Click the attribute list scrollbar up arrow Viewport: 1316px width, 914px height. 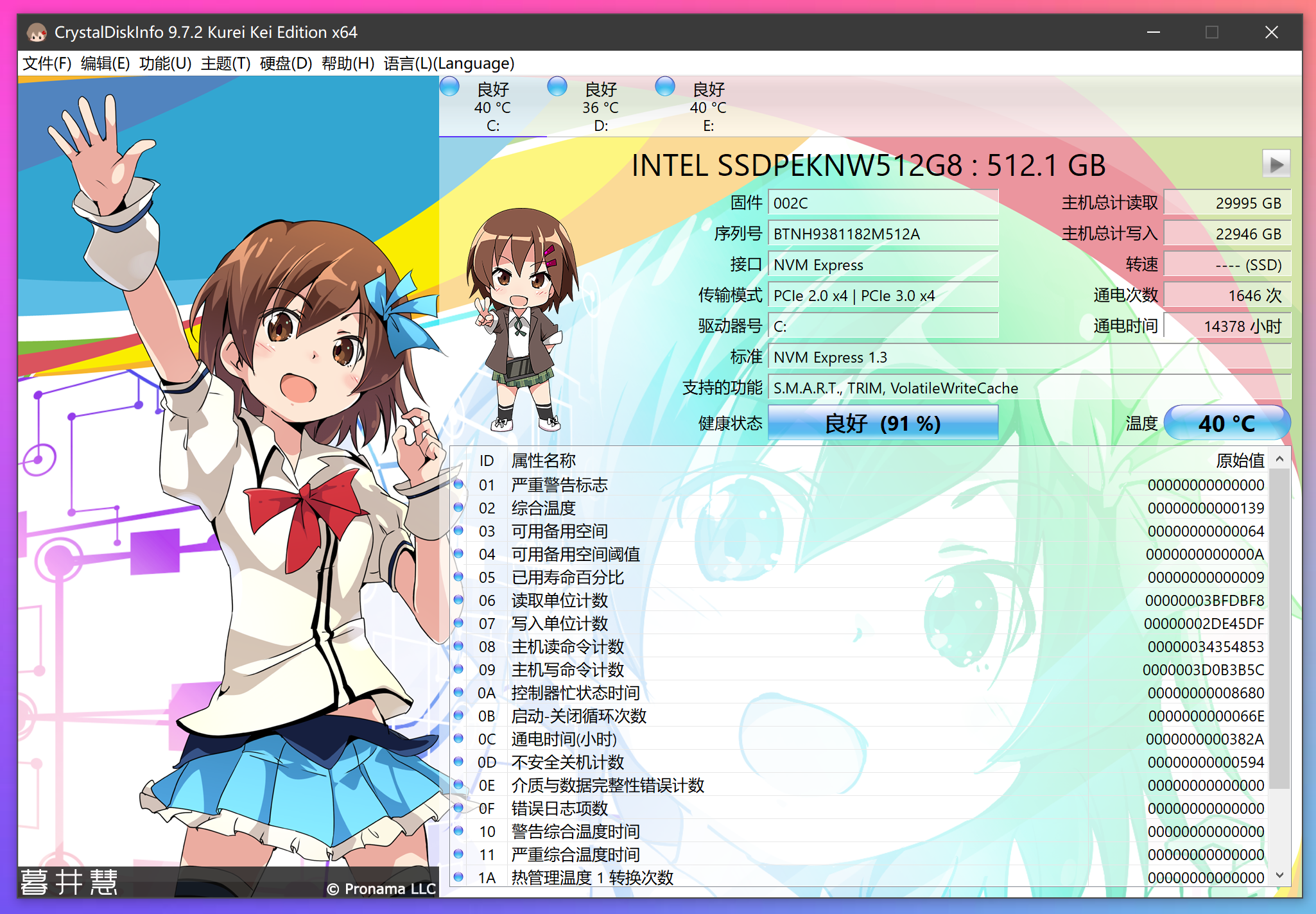[x=1279, y=460]
